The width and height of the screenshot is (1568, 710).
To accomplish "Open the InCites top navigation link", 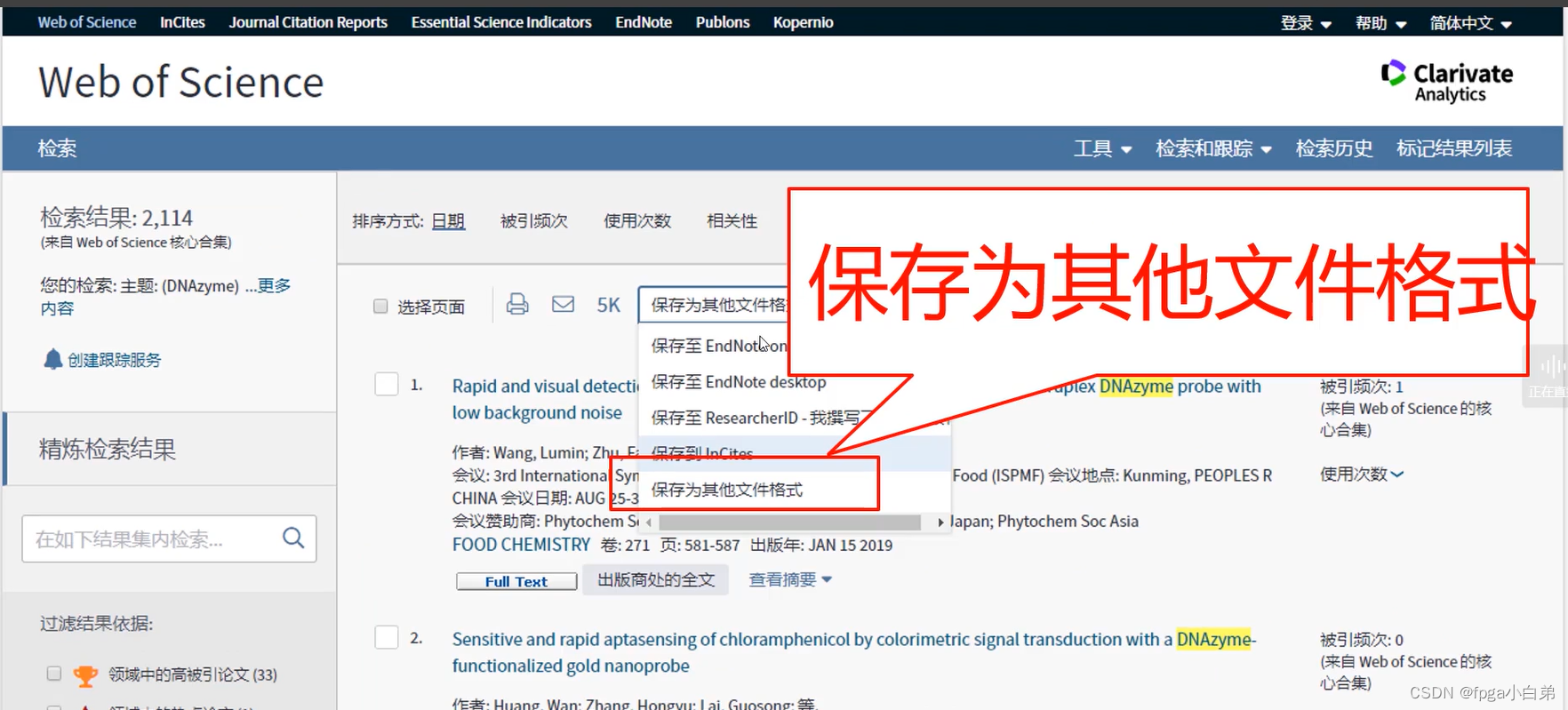I will [182, 22].
